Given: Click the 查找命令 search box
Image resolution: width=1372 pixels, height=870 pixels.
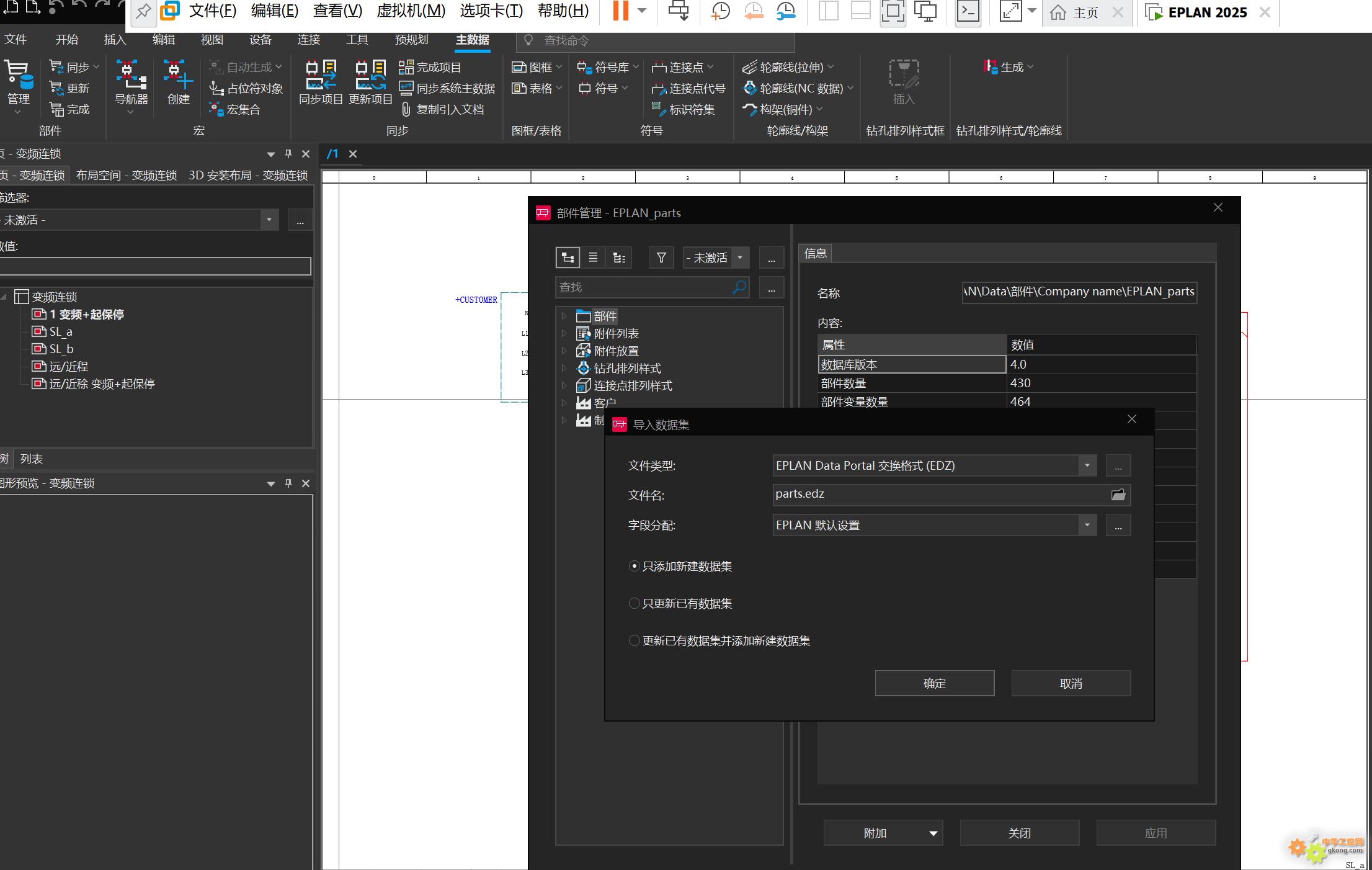Looking at the screenshot, I should pos(656,40).
